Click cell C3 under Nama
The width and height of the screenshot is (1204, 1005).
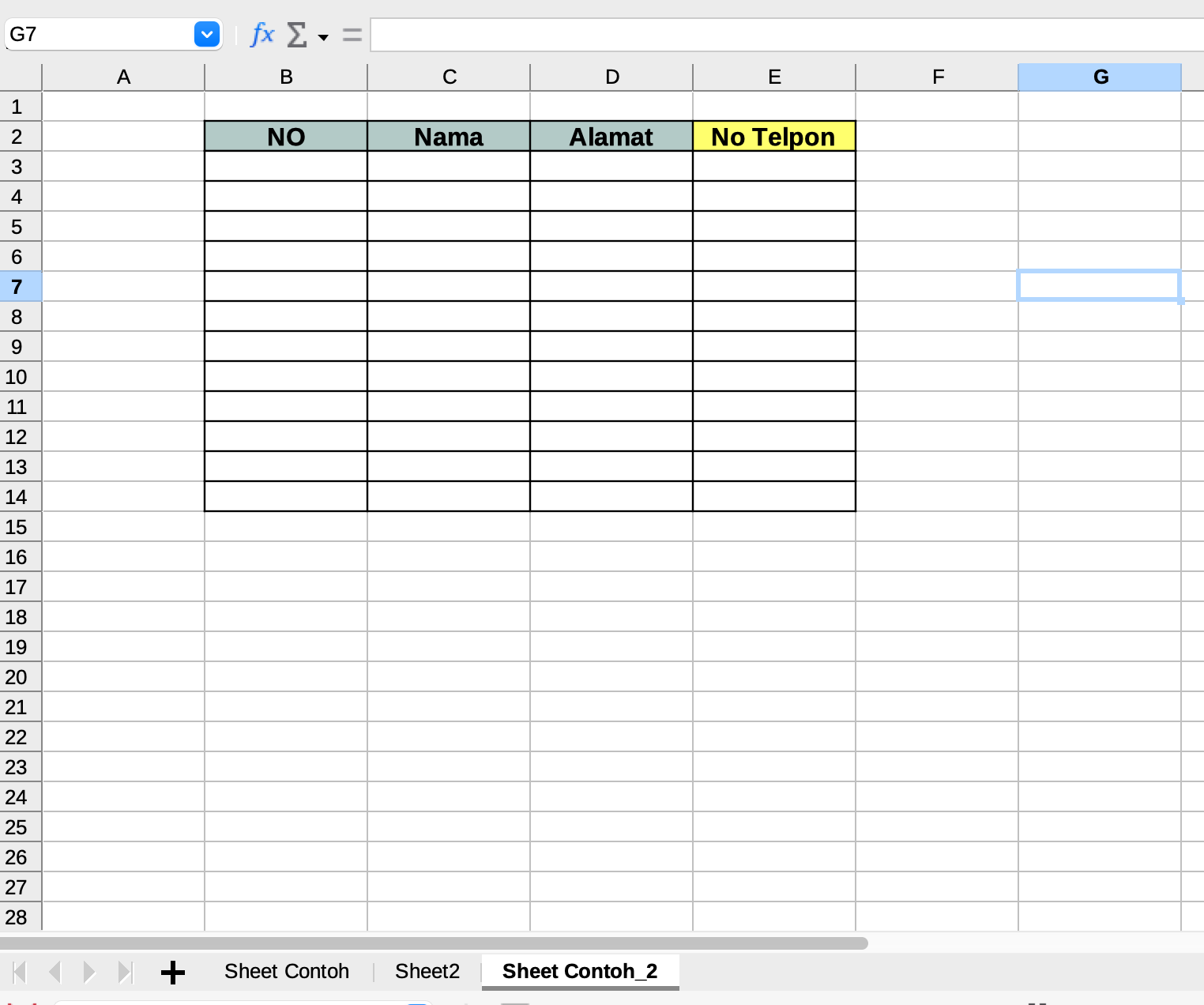tap(449, 167)
